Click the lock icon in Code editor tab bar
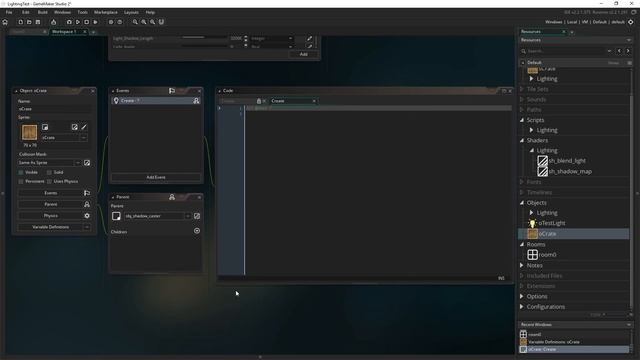 (x=259, y=101)
